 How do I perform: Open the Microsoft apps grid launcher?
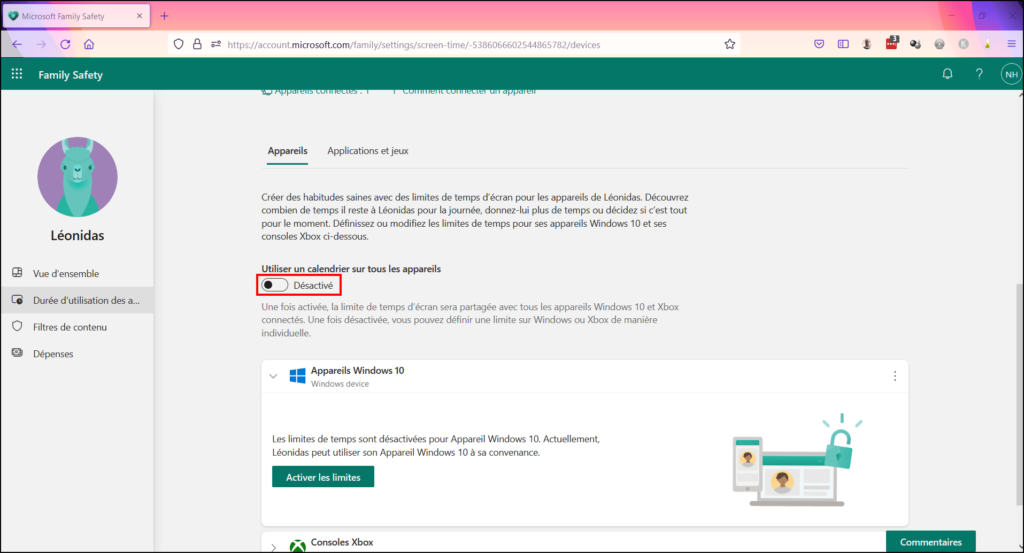[x=17, y=74]
